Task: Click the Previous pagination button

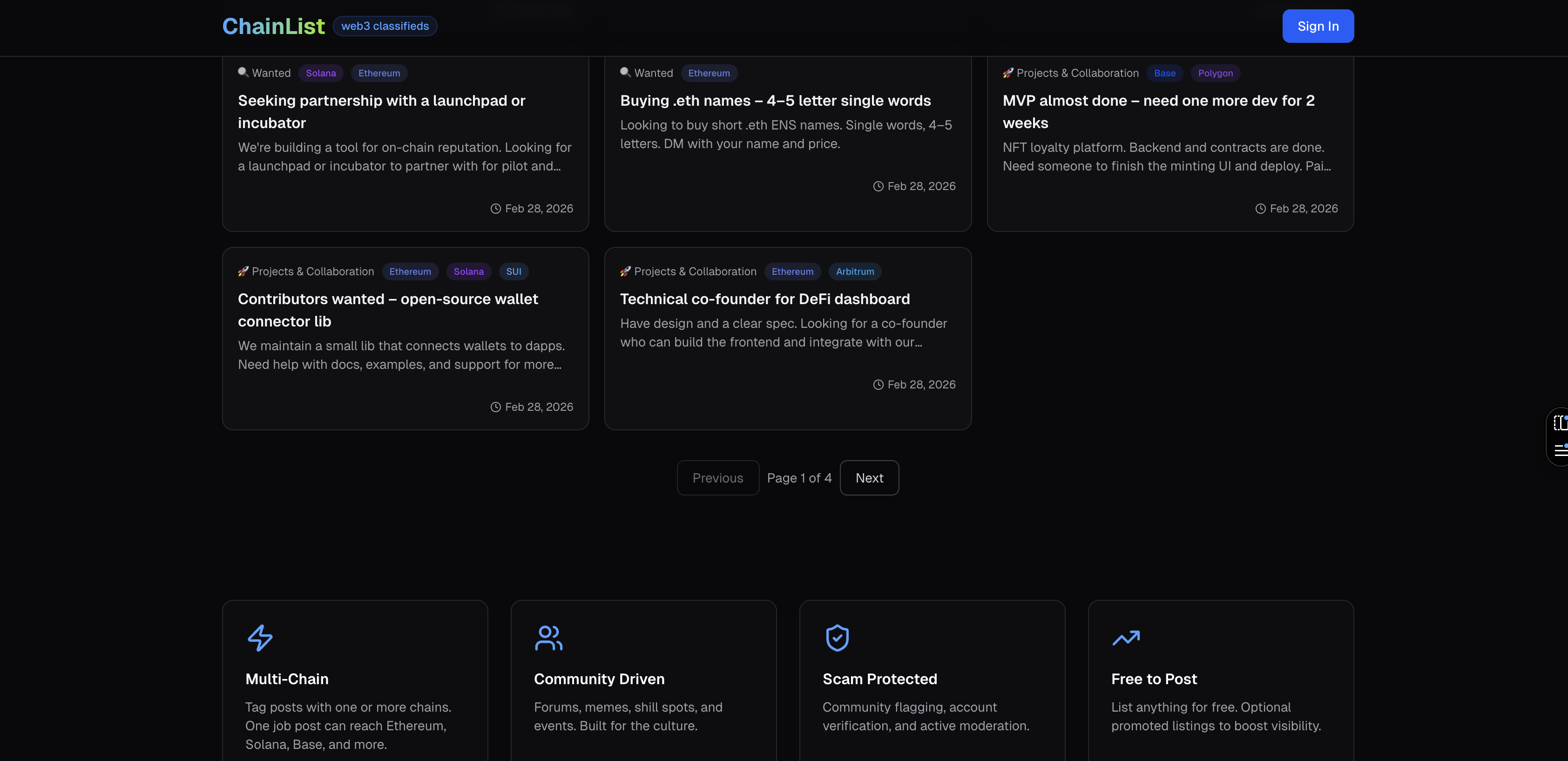Action: point(717,477)
